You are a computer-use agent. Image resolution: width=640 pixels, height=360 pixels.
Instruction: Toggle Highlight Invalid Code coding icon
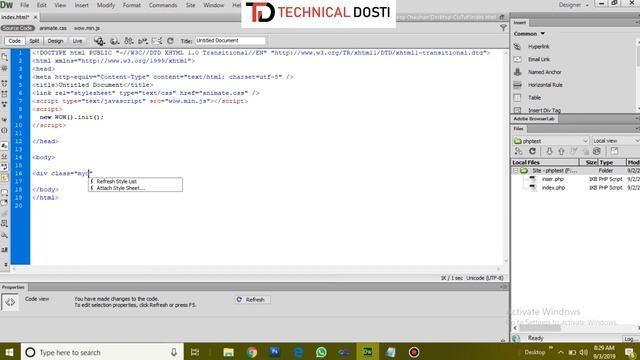(4, 156)
